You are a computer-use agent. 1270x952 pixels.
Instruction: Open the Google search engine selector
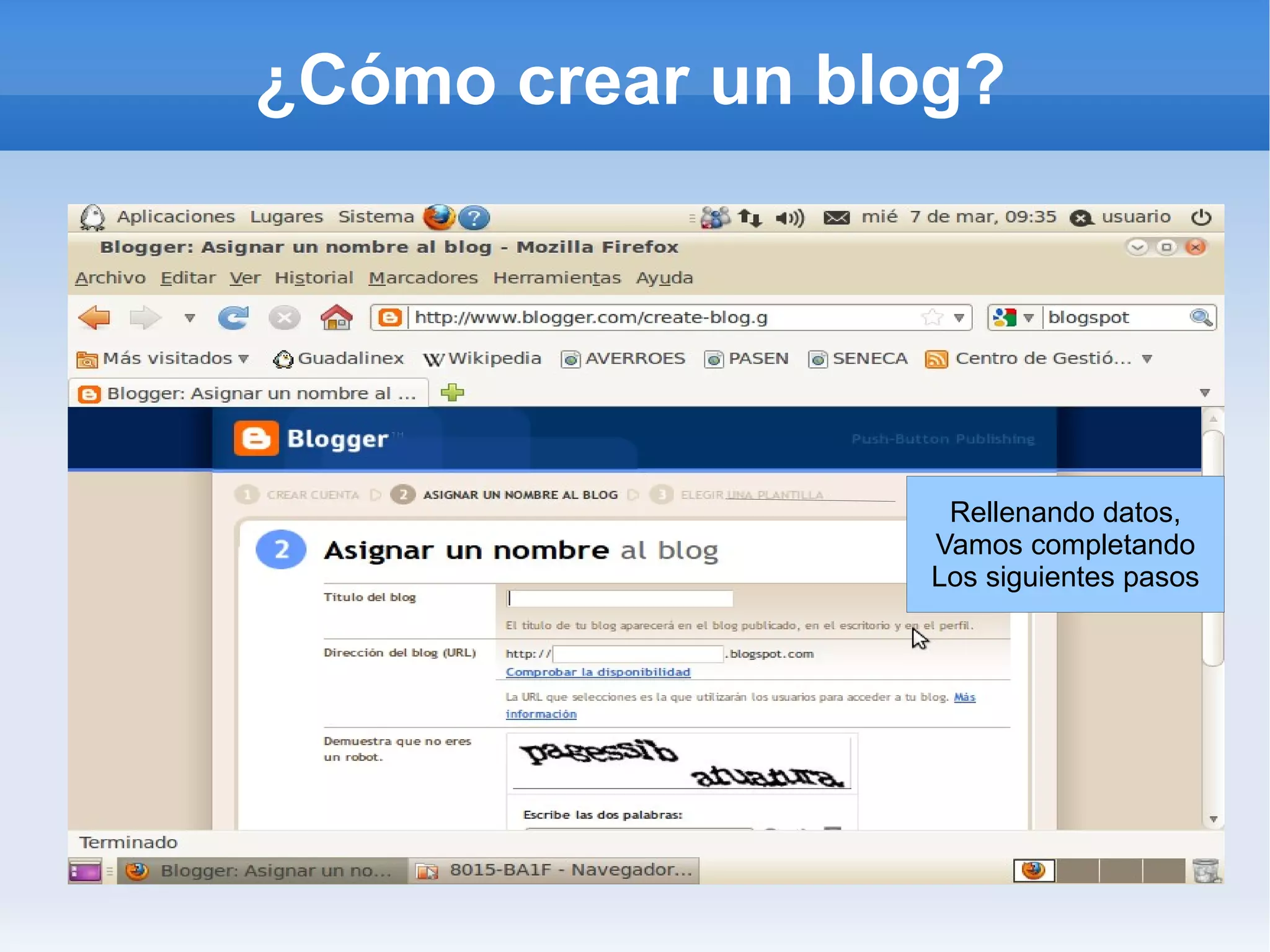click(1012, 318)
